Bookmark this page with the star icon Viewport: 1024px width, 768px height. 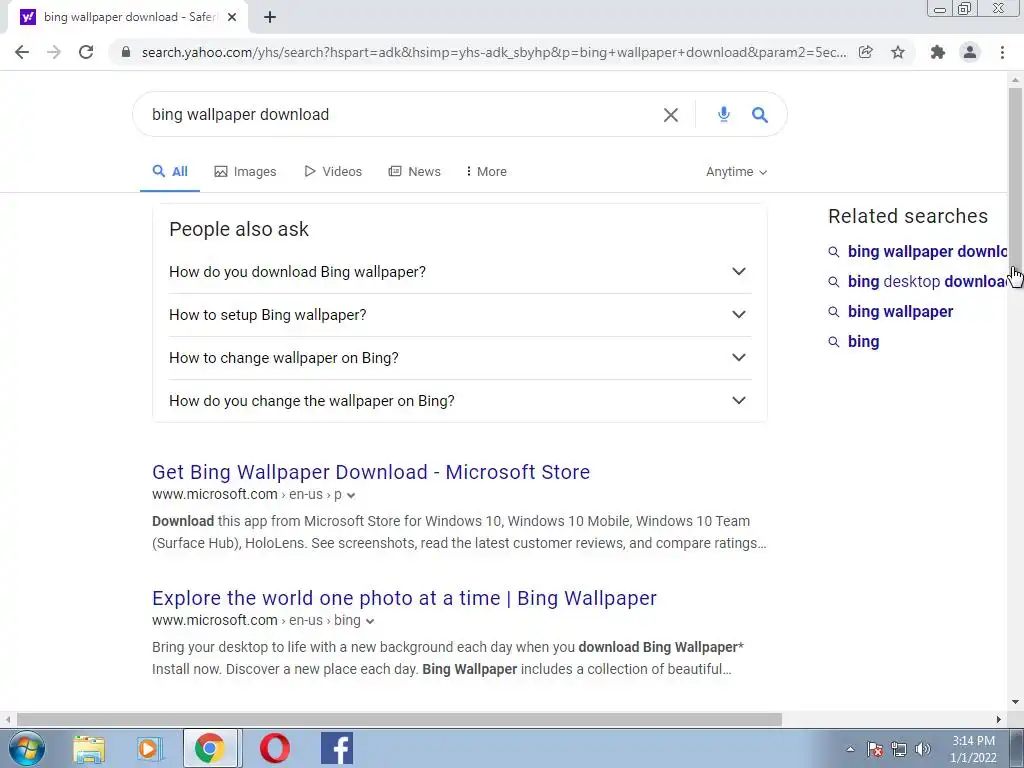tap(898, 52)
